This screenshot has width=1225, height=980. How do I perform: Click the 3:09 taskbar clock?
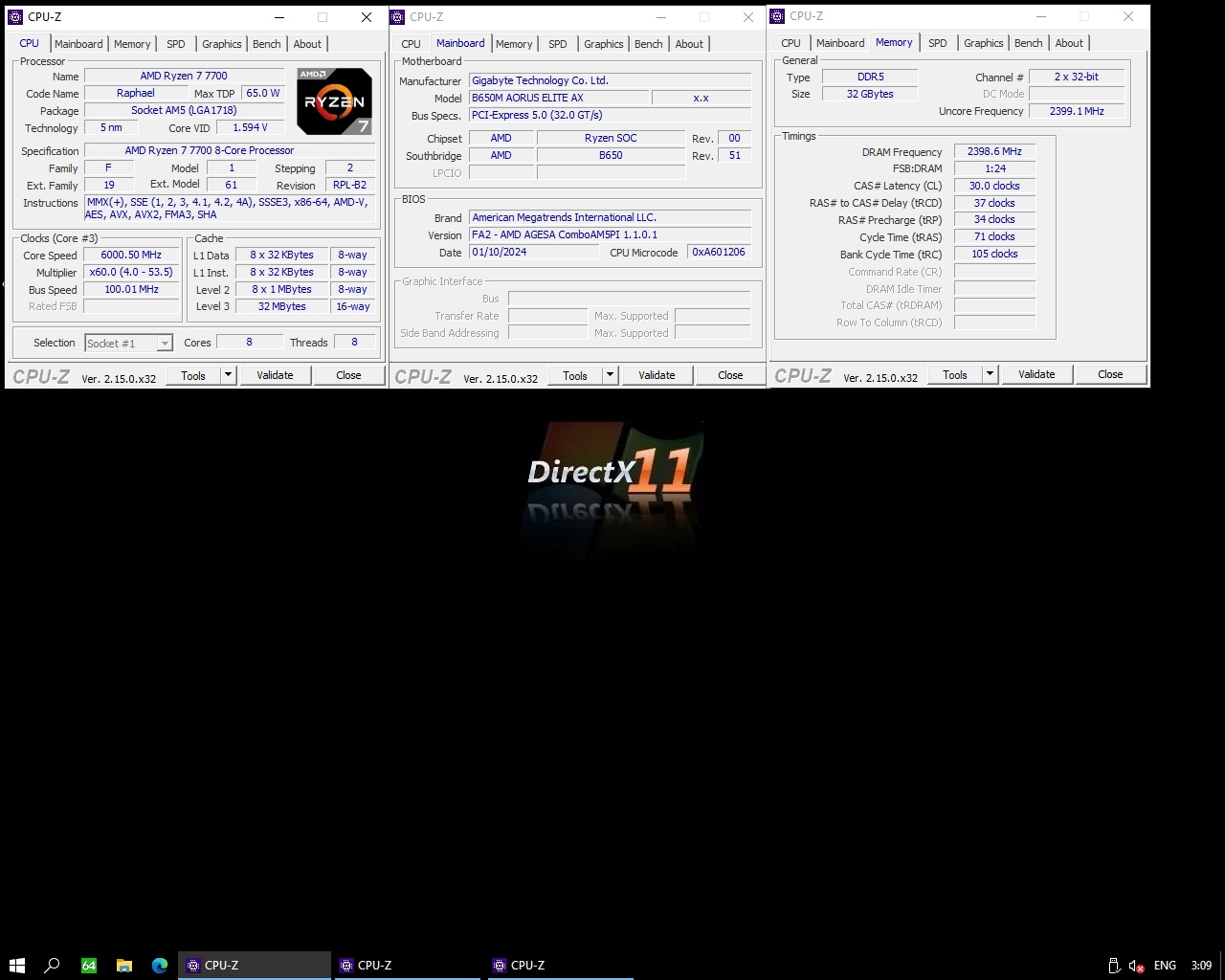(x=1201, y=966)
